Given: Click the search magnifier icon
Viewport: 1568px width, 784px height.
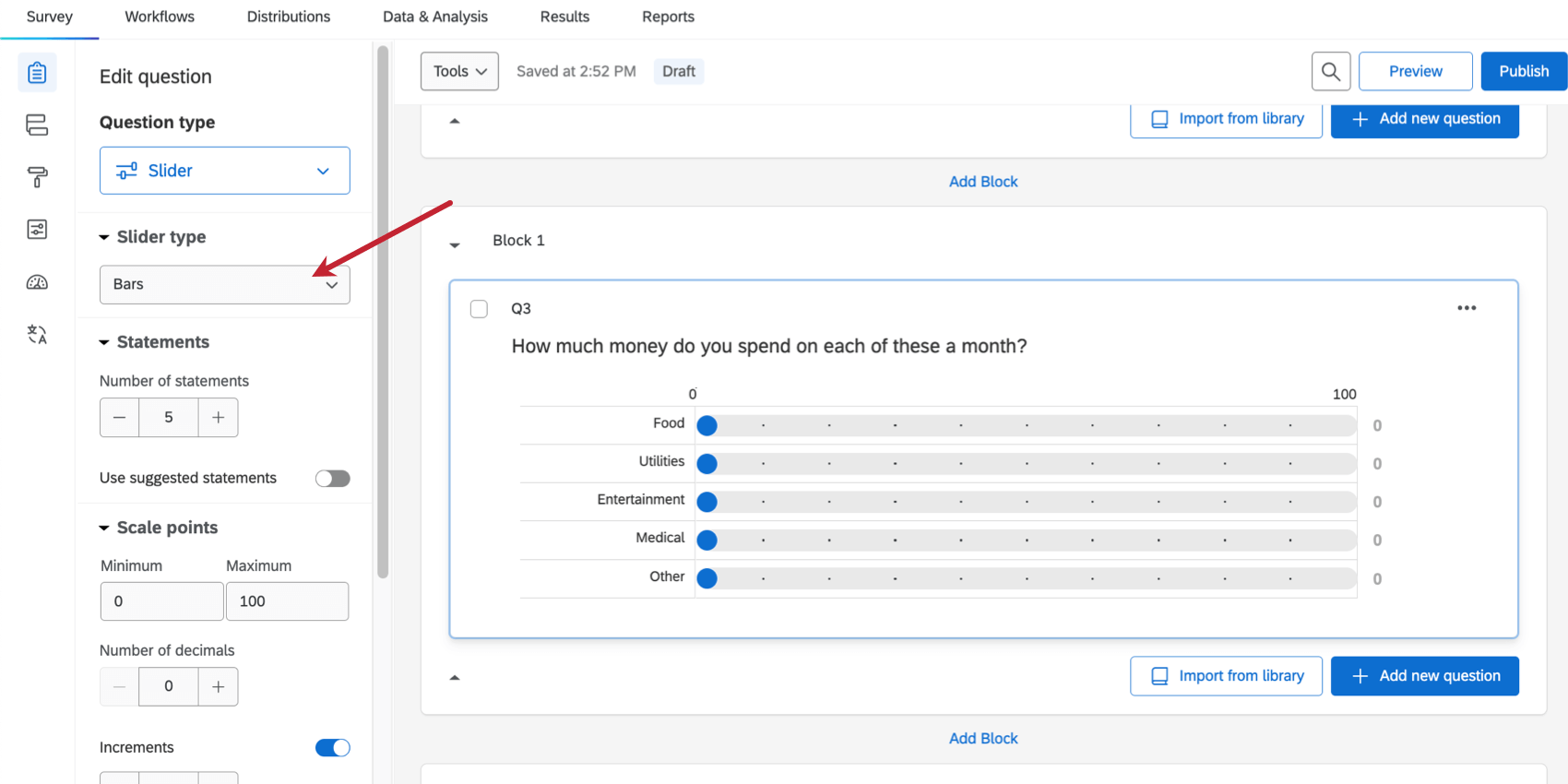Looking at the screenshot, I should [x=1331, y=71].
